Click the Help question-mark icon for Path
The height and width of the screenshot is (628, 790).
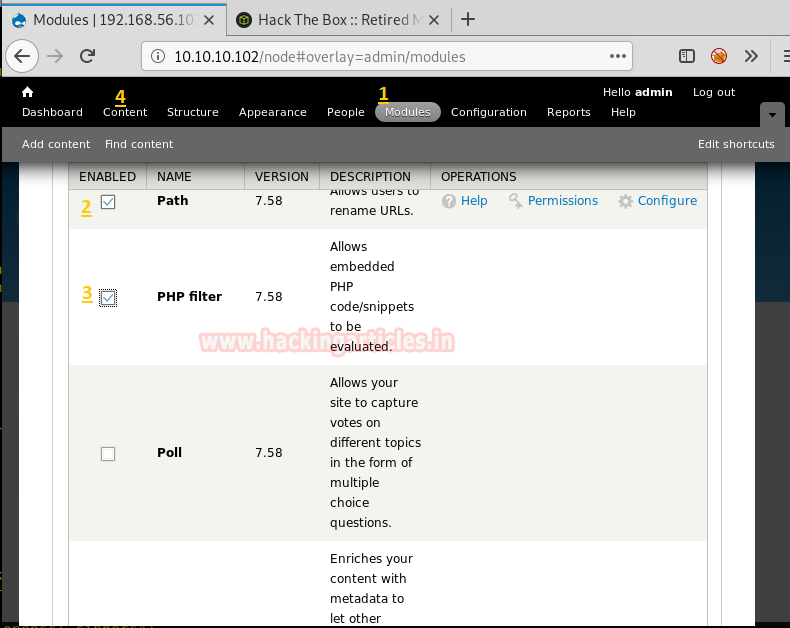click(x=448, y=201)
